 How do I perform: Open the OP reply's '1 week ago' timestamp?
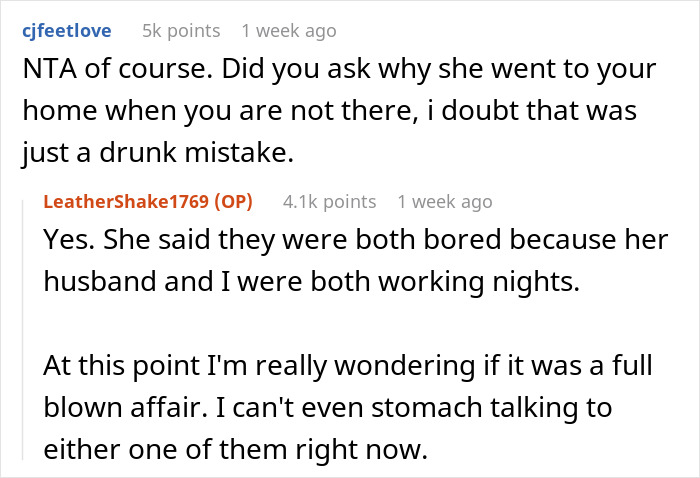click(445, 202)
